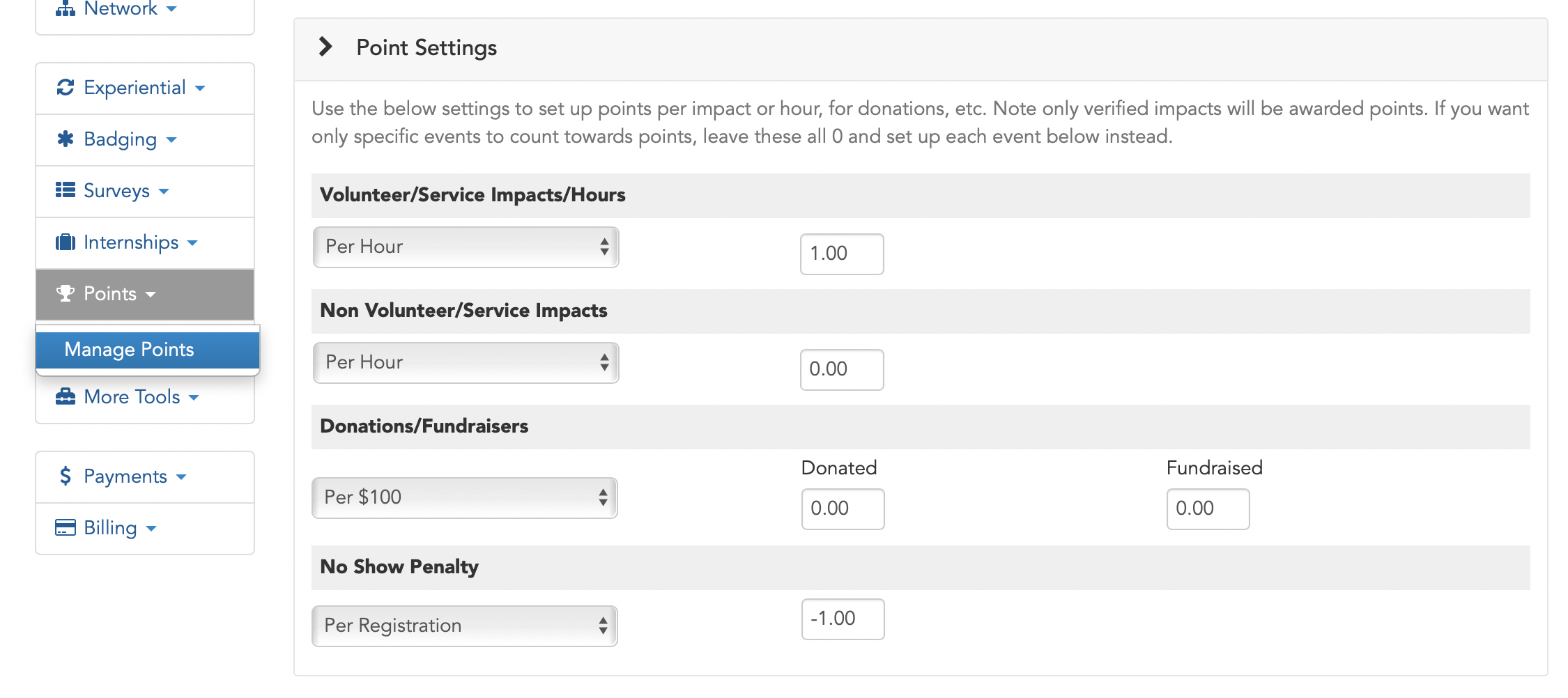1568x698 pixels.
Task: Open Volunteer/Service Per Hour dropdown
Action: 466,247
